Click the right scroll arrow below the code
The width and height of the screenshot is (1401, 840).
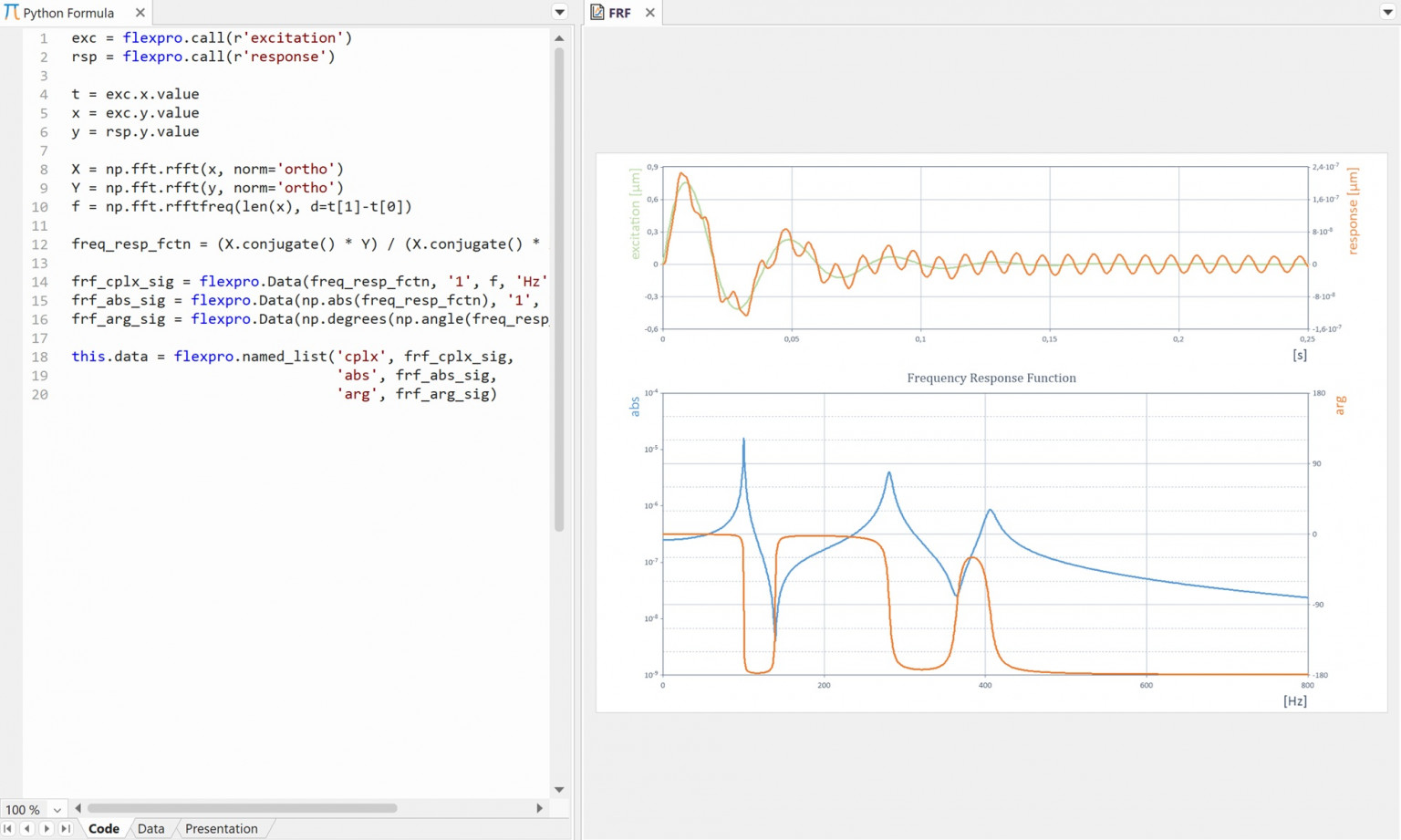pos(540,808)
